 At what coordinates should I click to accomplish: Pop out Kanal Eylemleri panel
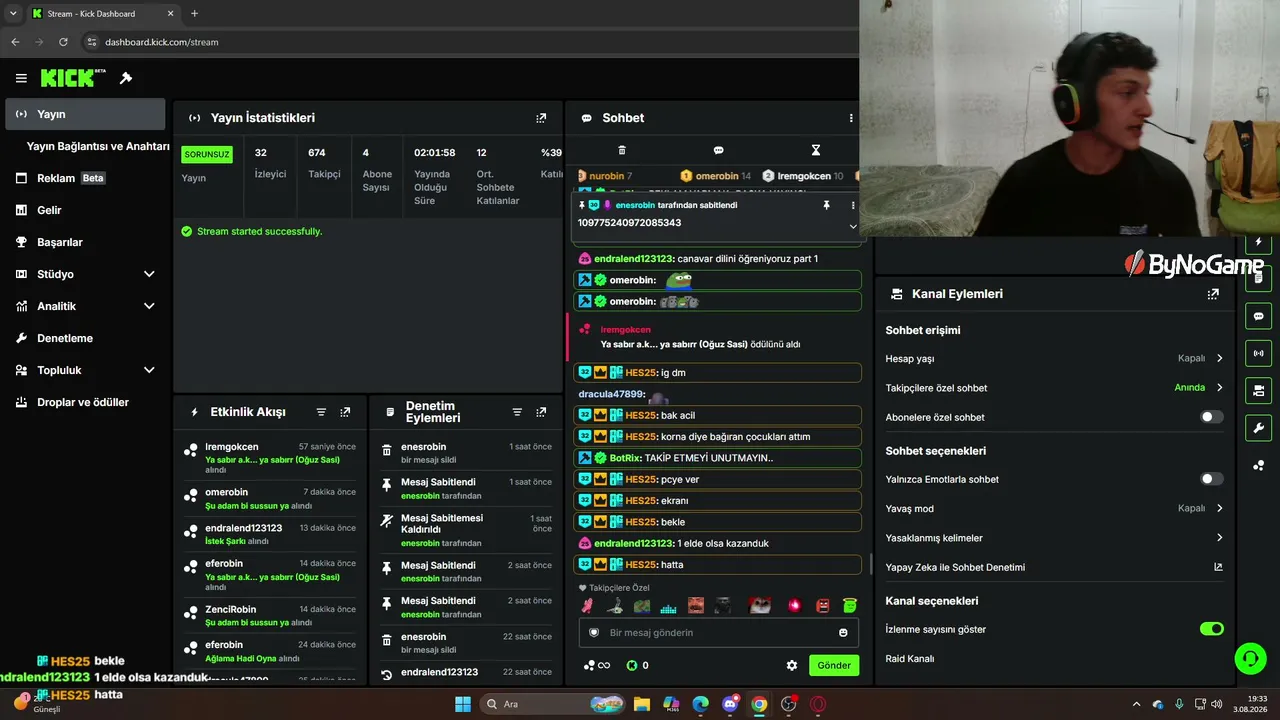[x=1213, y=294]
